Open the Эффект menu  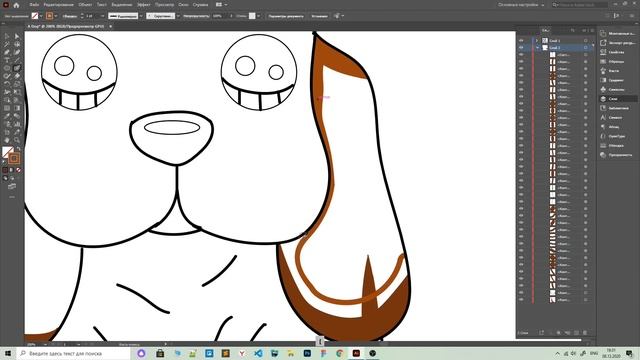[x=144, y=5]
